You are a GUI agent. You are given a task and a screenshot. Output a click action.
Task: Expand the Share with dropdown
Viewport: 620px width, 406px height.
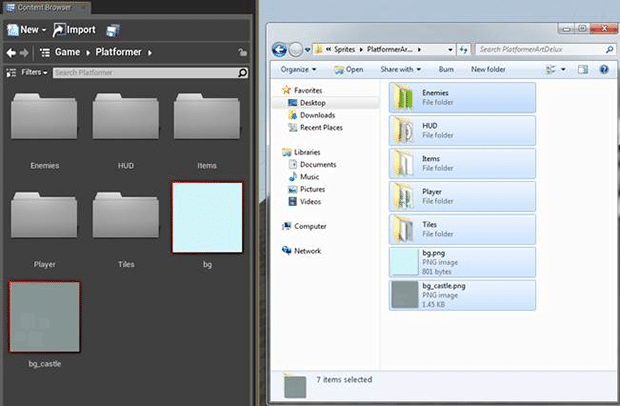tap(401, 70)
